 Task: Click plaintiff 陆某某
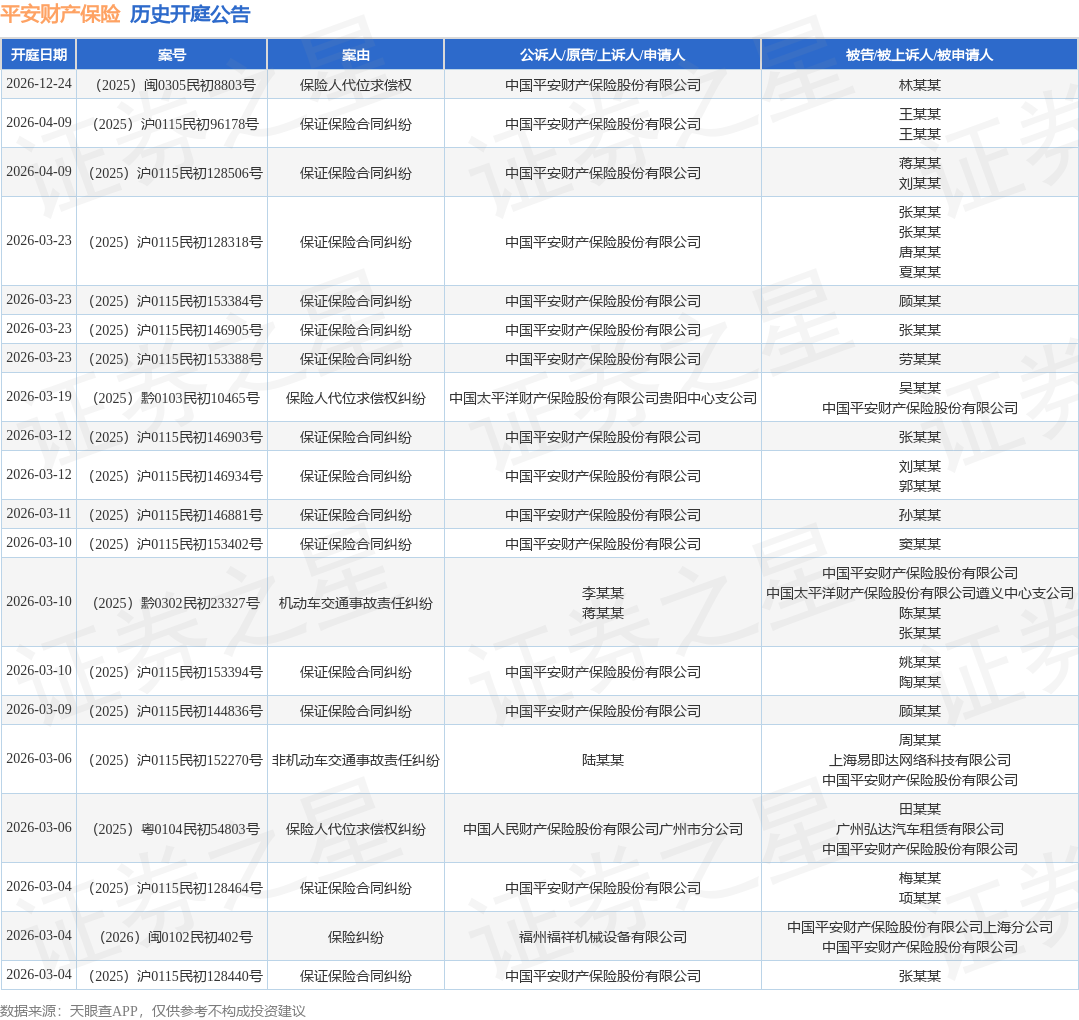tap(603, 760)
